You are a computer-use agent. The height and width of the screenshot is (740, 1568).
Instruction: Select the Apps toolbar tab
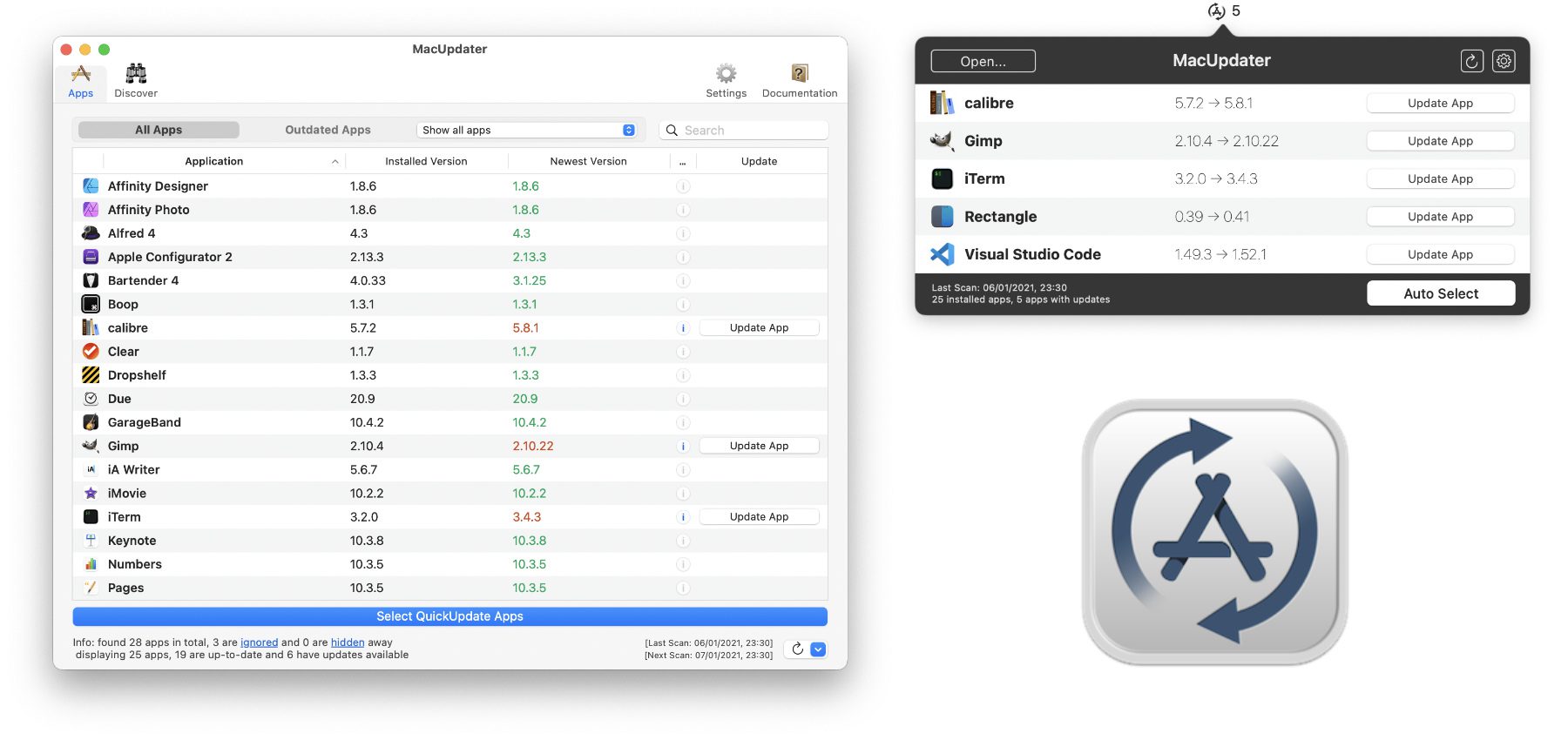point(81,82)
